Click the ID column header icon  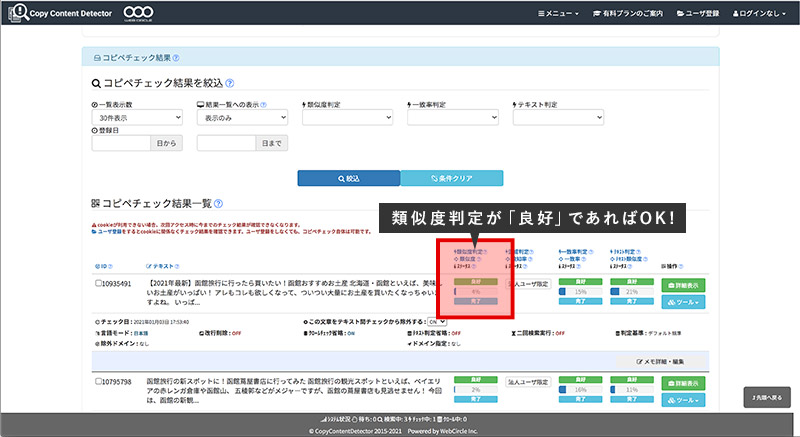pyautogui.click(x=95, y=267)
